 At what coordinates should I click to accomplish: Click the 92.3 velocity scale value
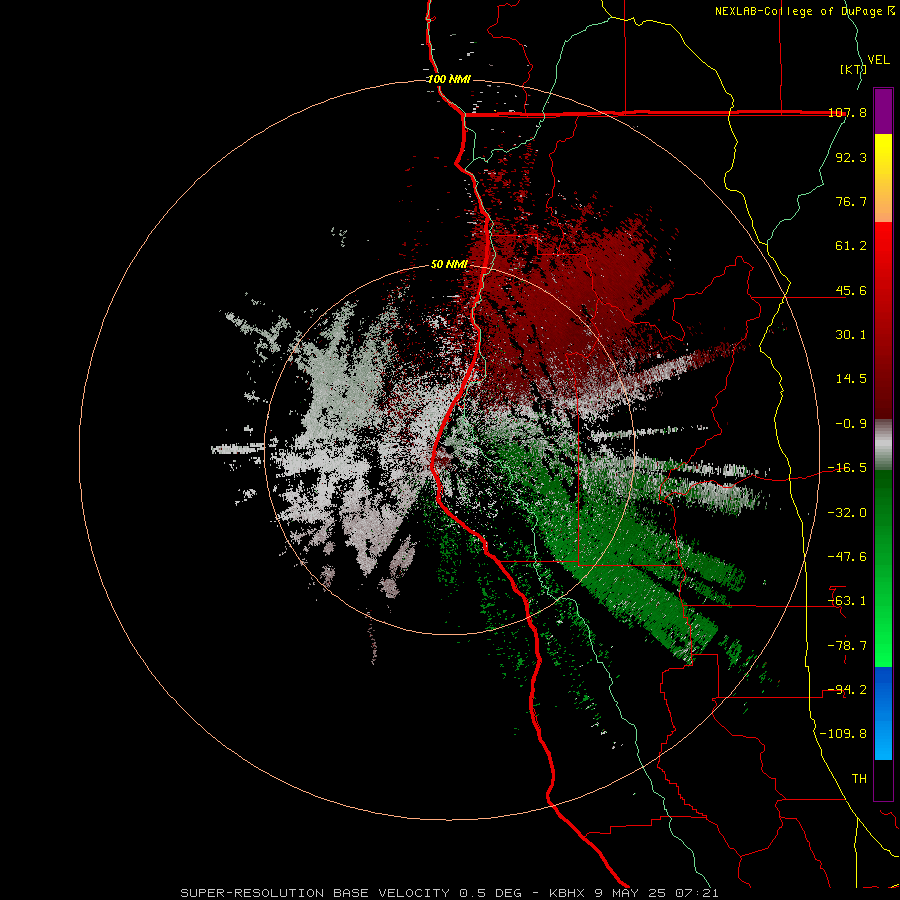click(851, 157)
